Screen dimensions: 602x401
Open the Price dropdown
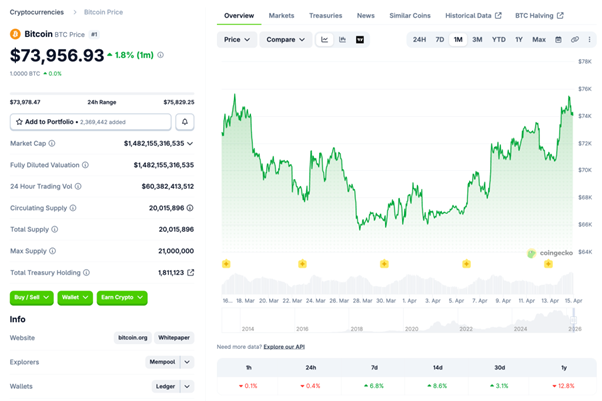(237, 40)
